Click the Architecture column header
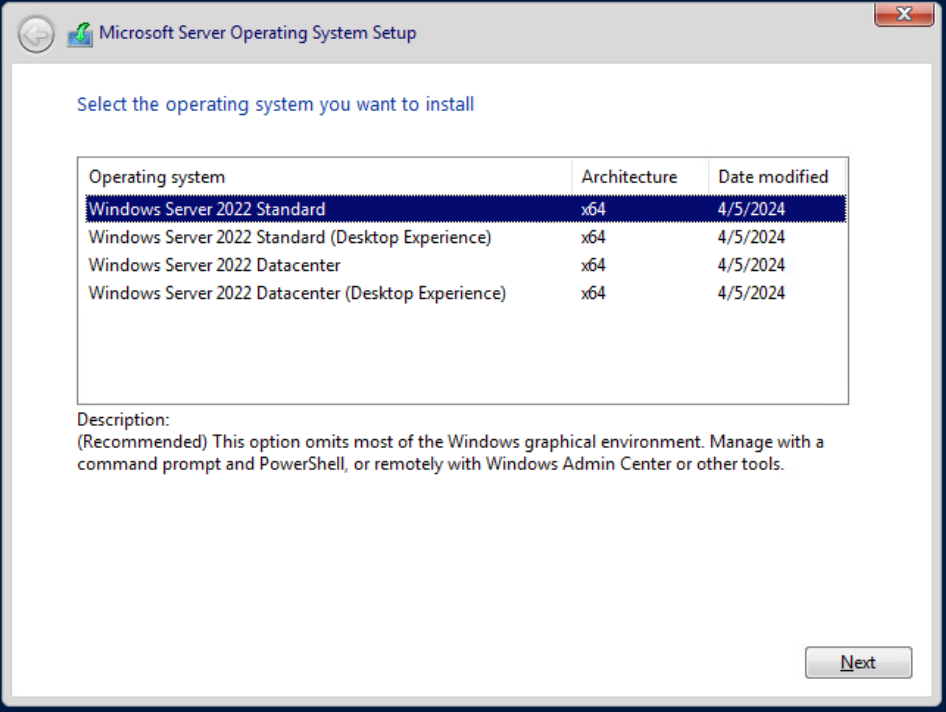The image size is (946, 712). [629, 177]
